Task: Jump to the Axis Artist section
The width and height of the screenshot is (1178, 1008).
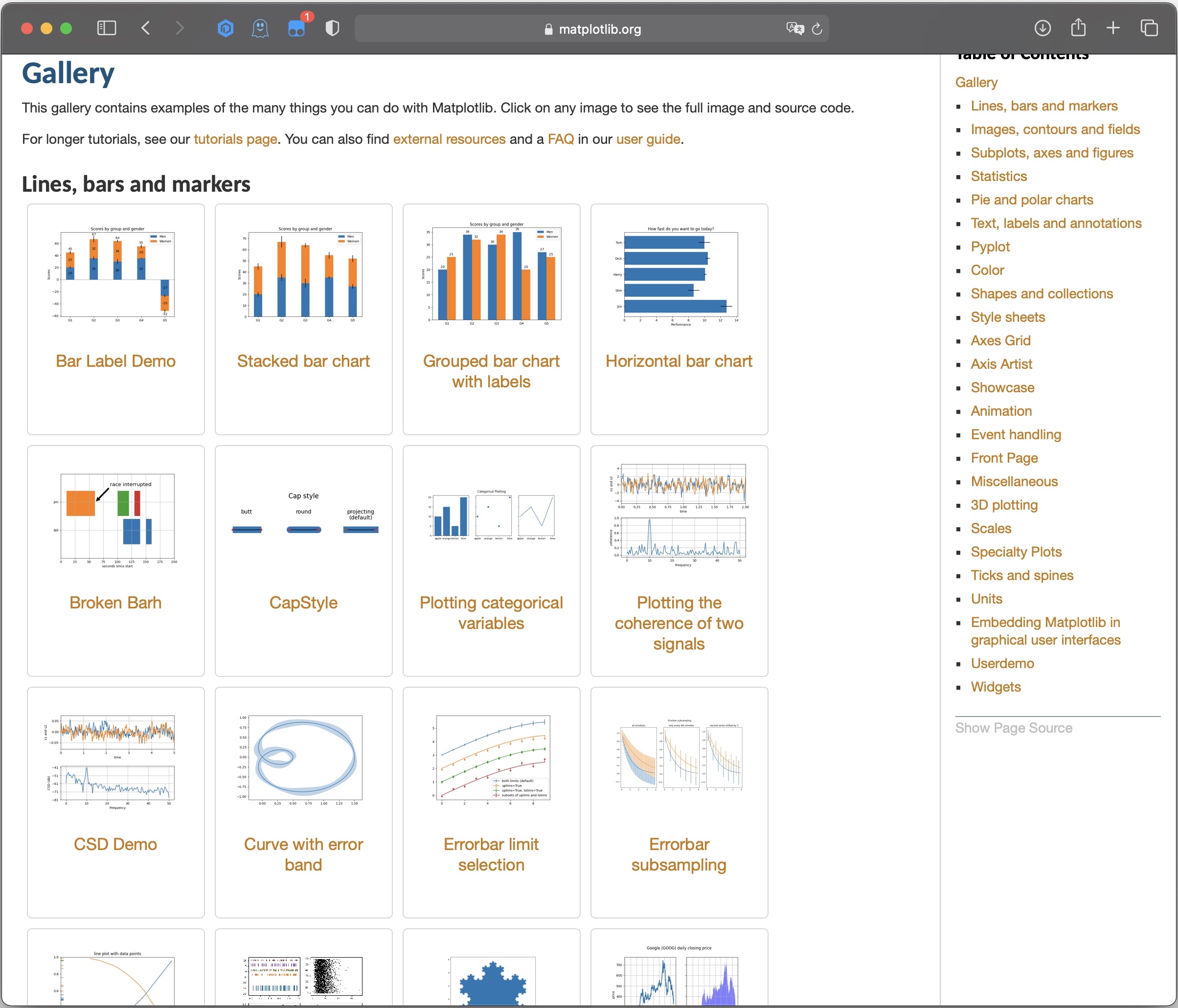Action: click(1001, 364)
